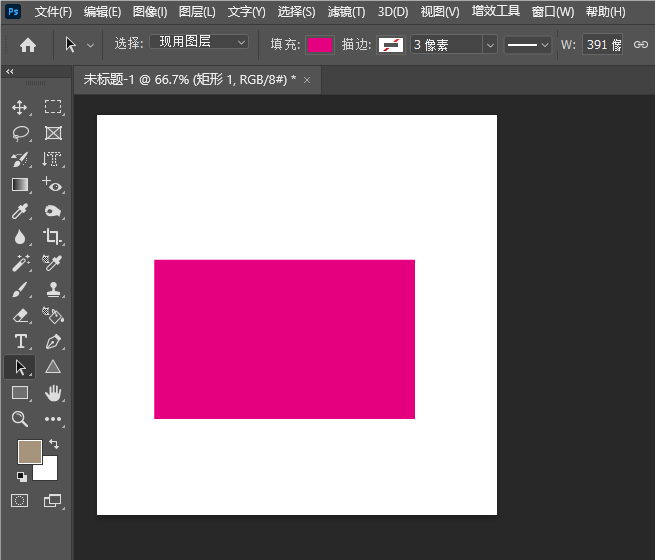Image resolution: width=655 pixels, height=560 pixels.
Task: Expand the stroke width 3 像素 dropdown
Action: point(489,45)
